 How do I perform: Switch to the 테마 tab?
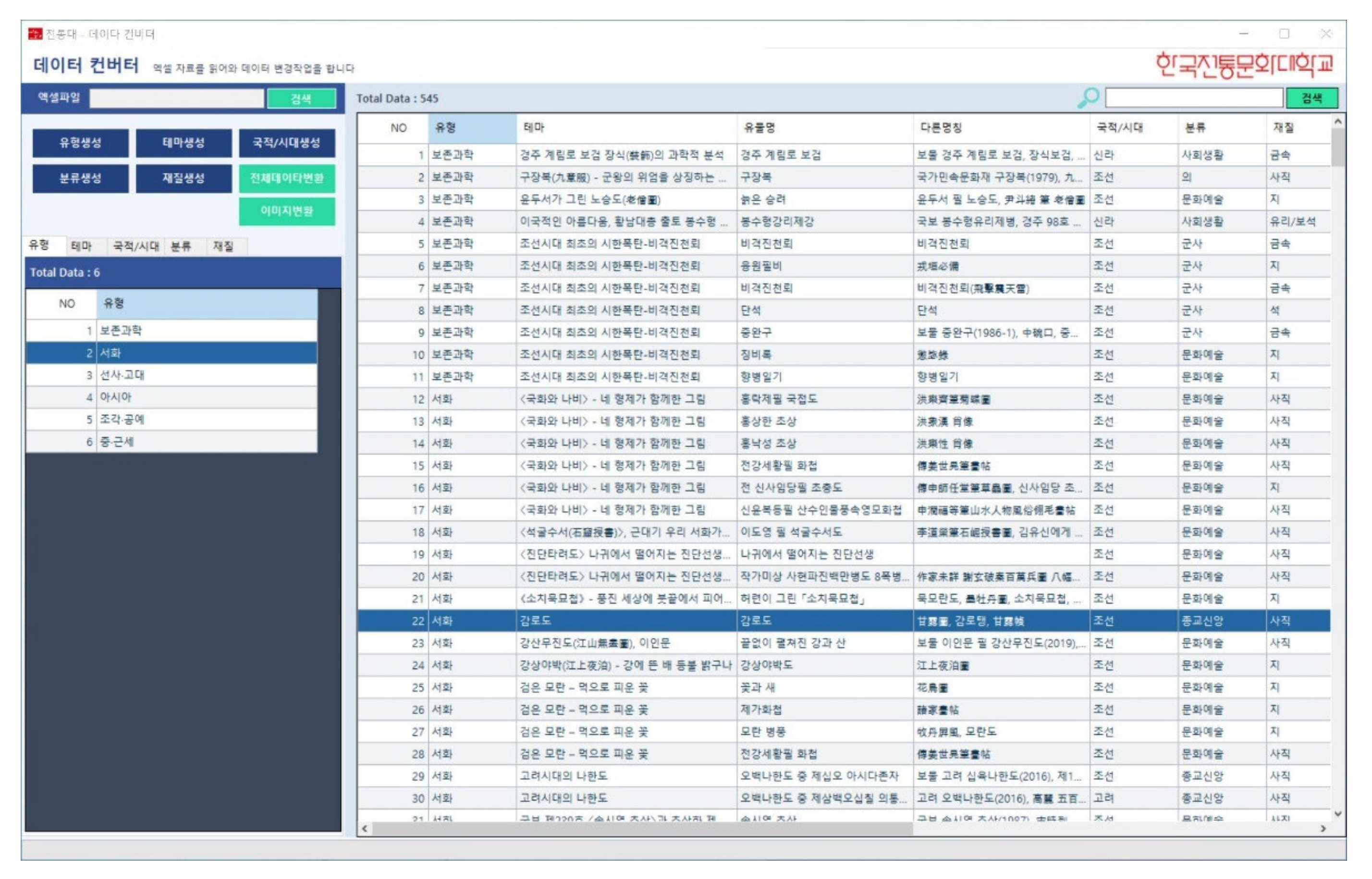point(81,246)
